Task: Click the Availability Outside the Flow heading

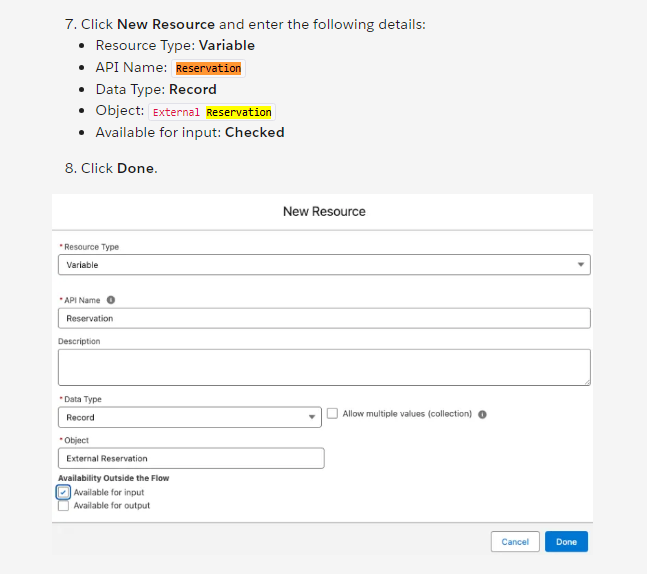Action: [x=113, y=478]
